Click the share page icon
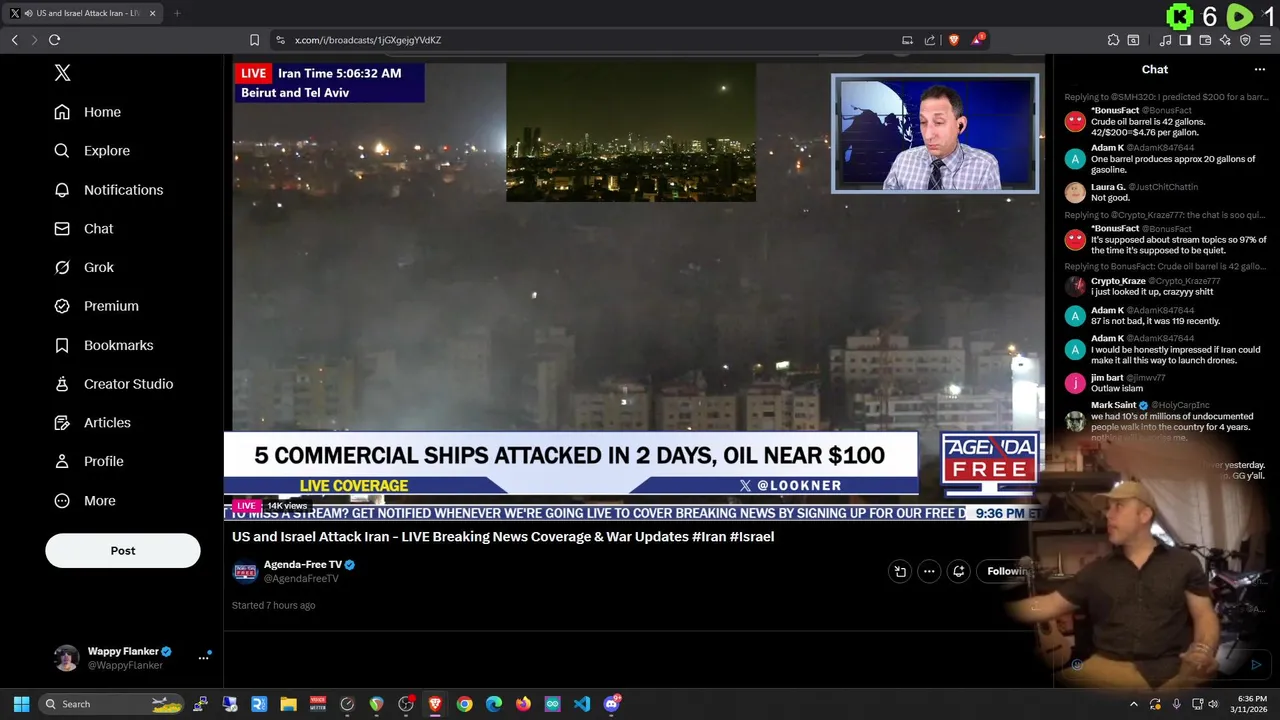 point(930,40)
